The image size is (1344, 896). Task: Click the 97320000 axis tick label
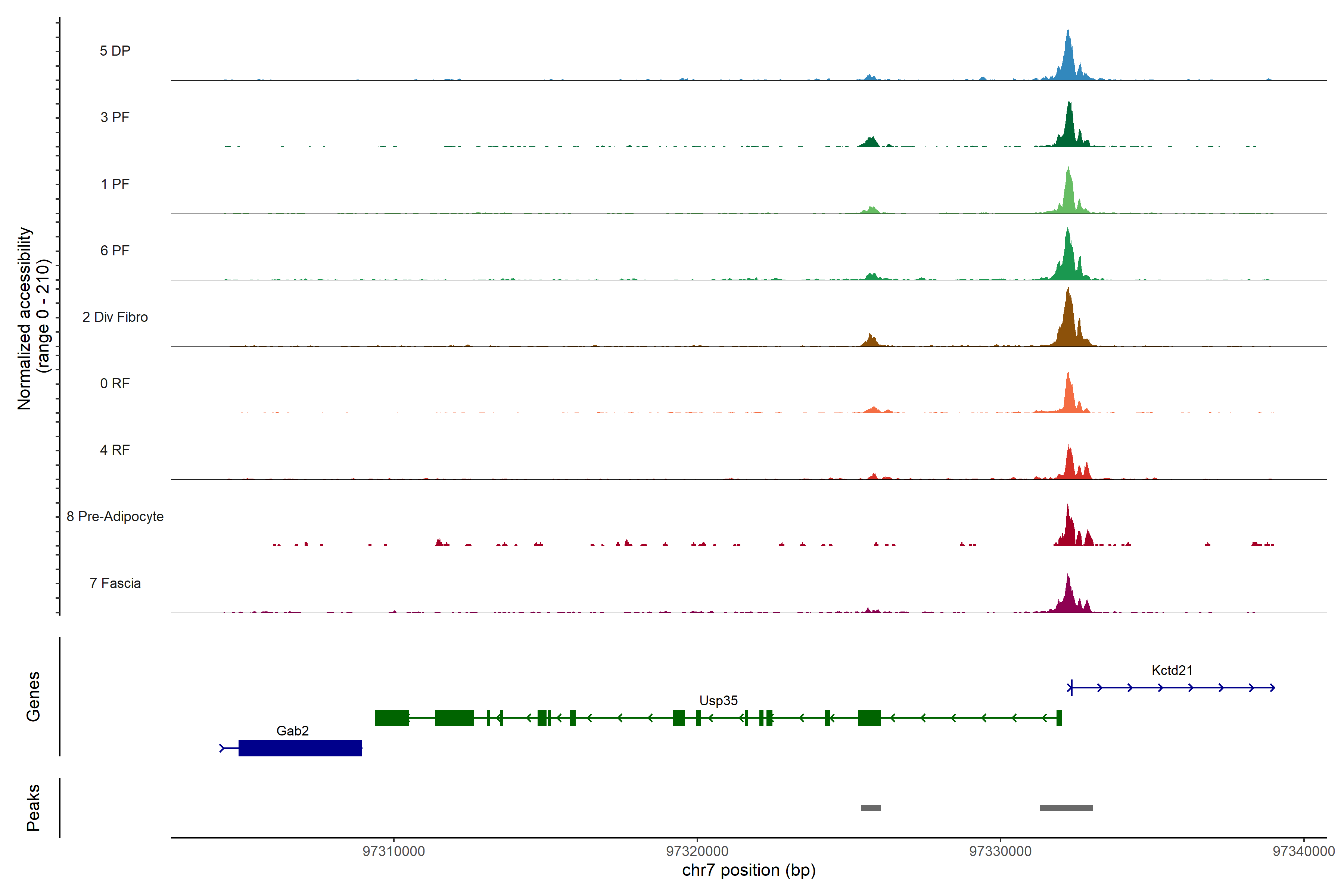pos(697,851)
